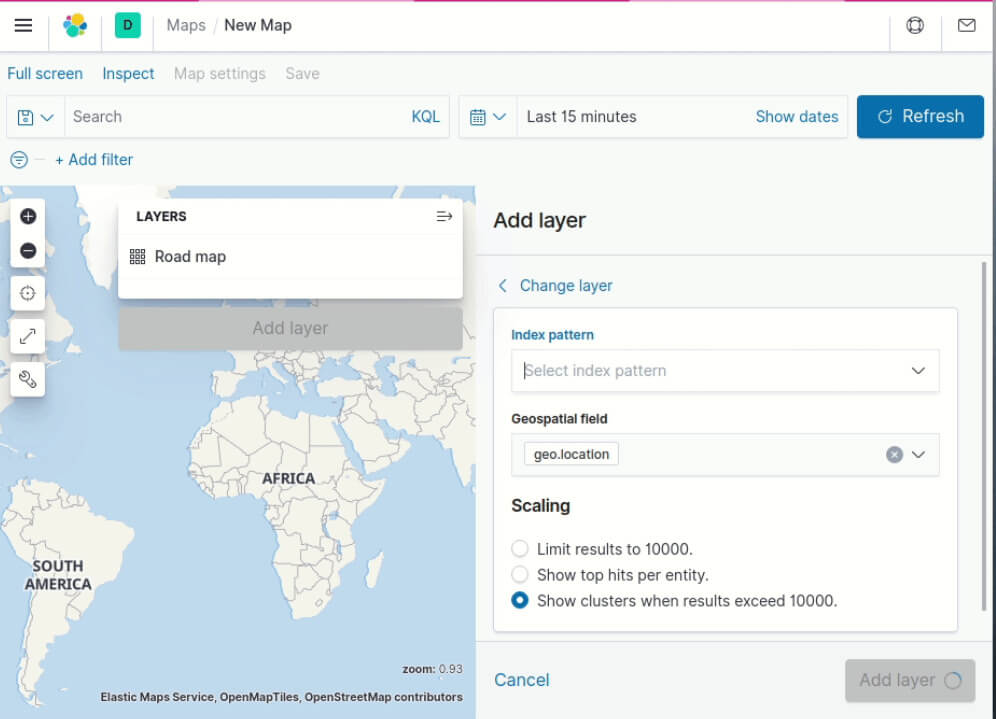This screenshot has width=996, height=719.
Task: Open the date quick menu dropdown
Action: 488,117
